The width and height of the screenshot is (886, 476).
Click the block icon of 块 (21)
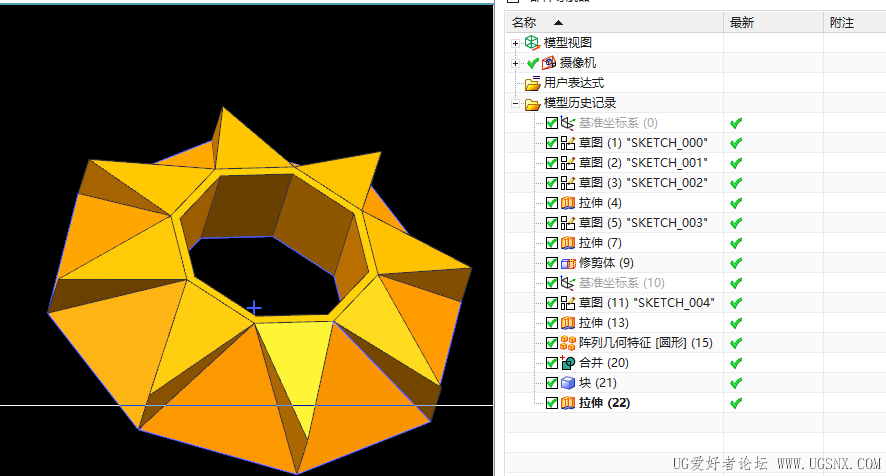(x=568, y=383)
